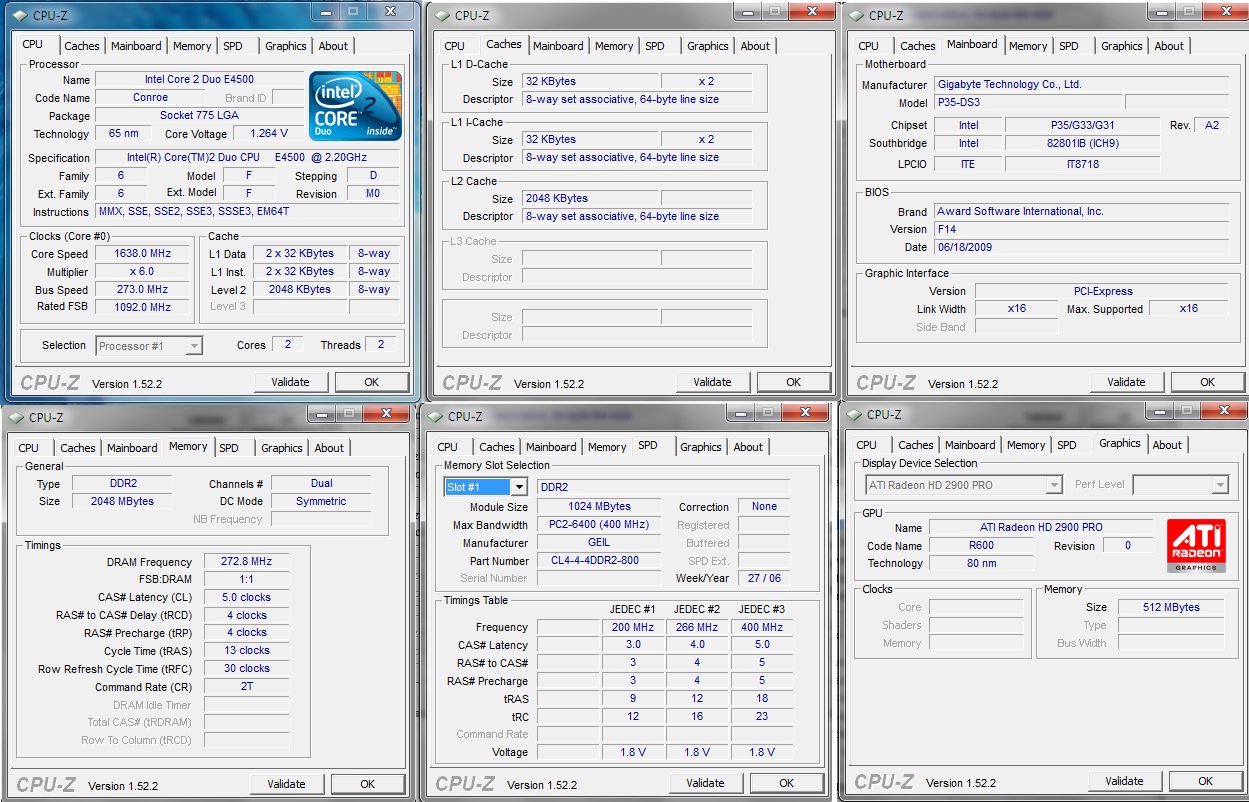Close the CPU-Z window showing SPD slot info
1249x802 pixels.
coord(806,414)
